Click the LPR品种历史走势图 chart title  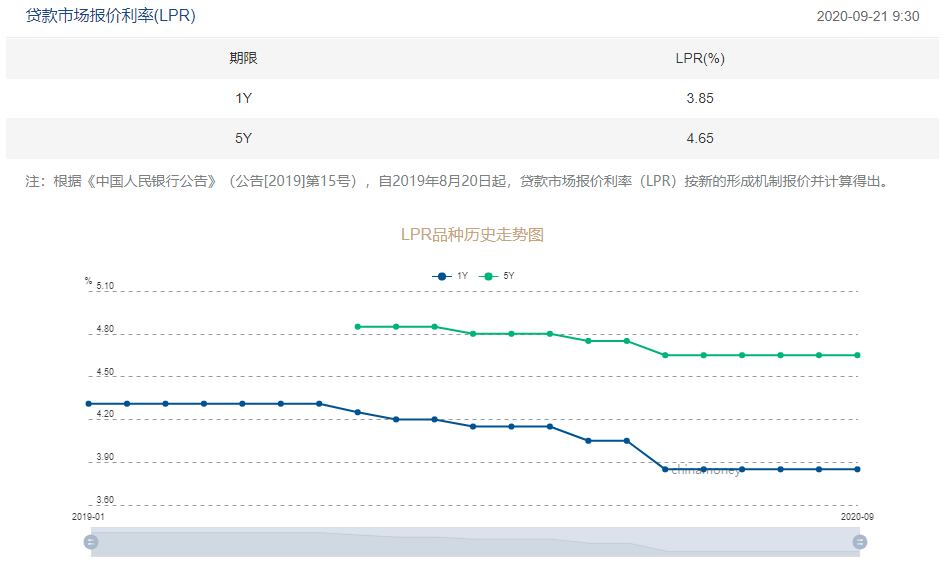pyautogui.click(x=472, y=234)
